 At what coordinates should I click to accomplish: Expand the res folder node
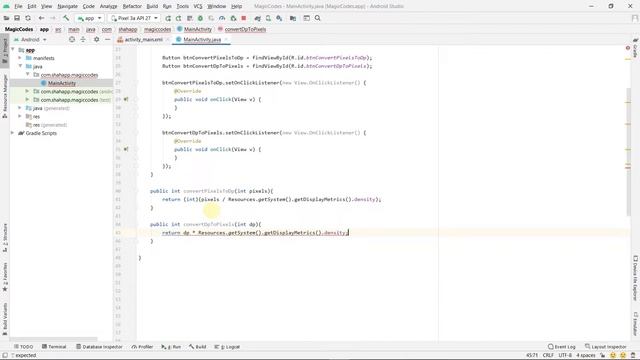20,116
